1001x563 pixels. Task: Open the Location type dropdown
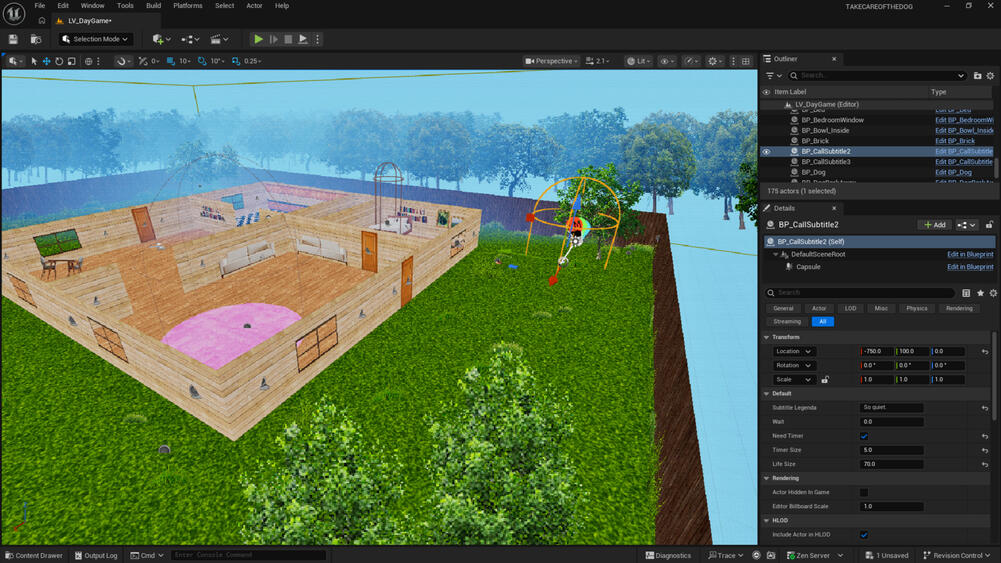[794, 352]
